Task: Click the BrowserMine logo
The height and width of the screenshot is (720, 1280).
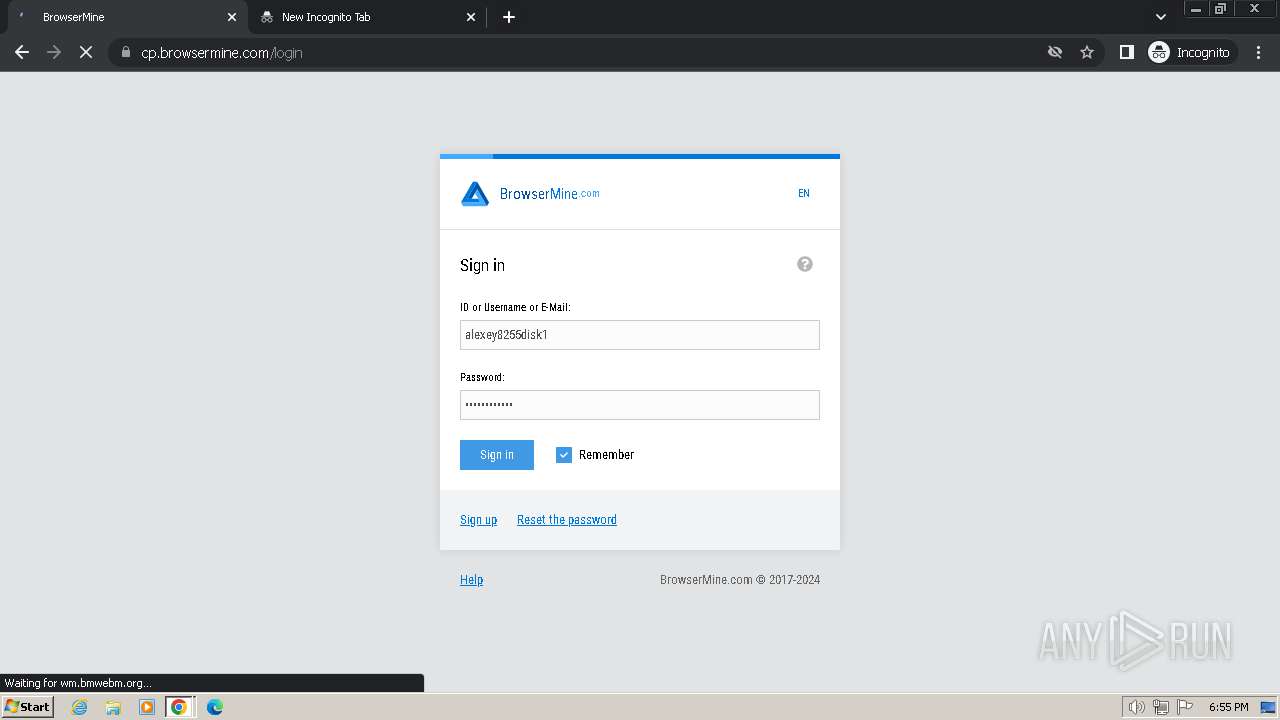Action: pyautogui.click(x=530, y=194)
